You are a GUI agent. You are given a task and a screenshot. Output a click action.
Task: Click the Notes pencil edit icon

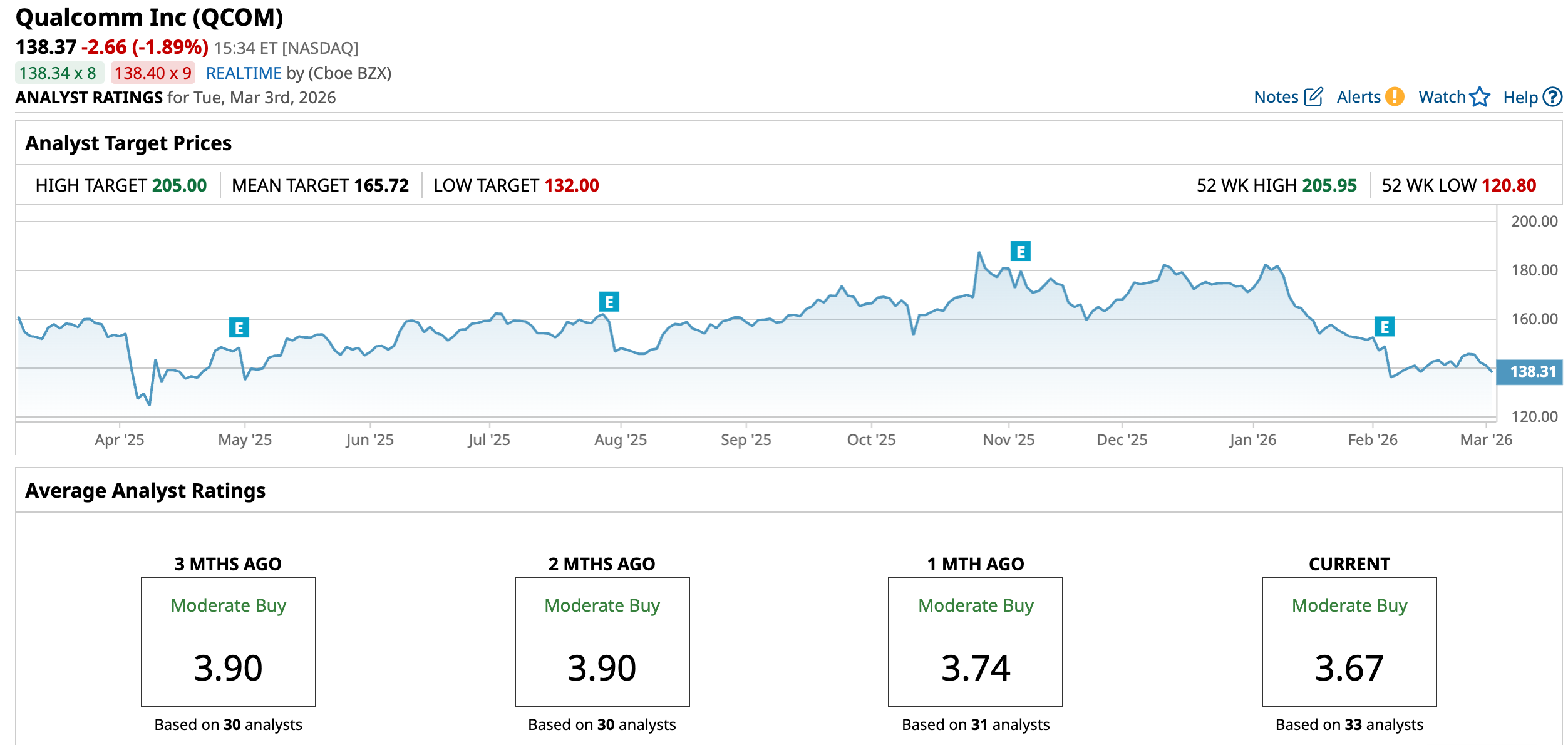point(1313,97)
